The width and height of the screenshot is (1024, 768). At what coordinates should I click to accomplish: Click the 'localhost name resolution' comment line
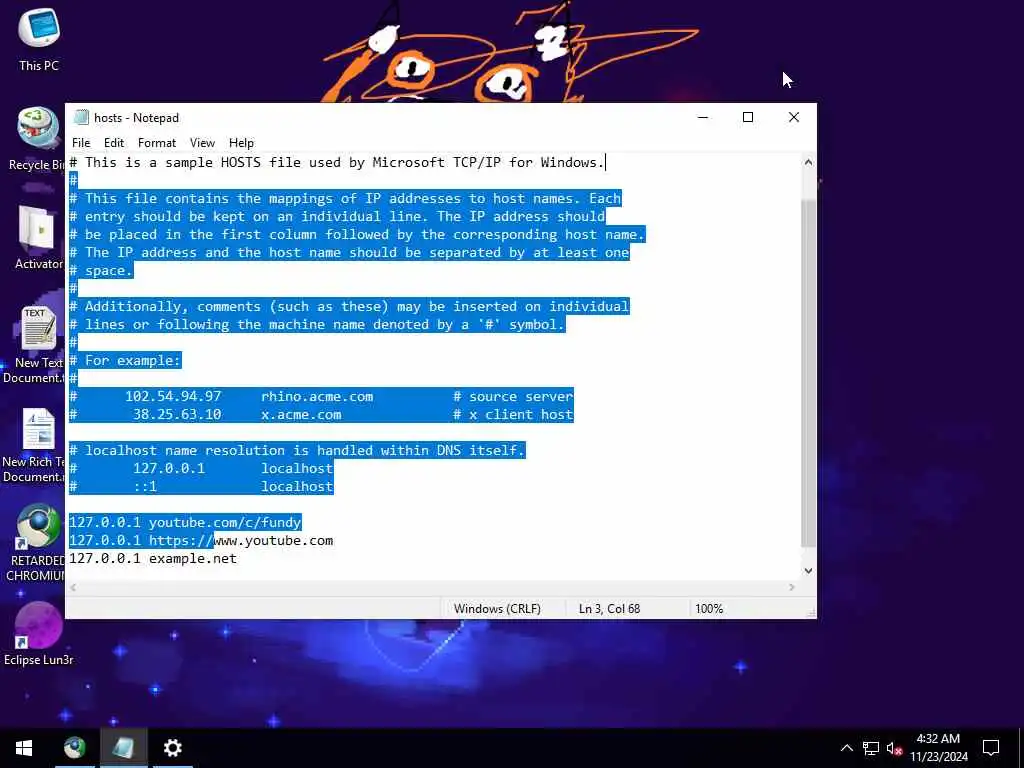point(297,451)
